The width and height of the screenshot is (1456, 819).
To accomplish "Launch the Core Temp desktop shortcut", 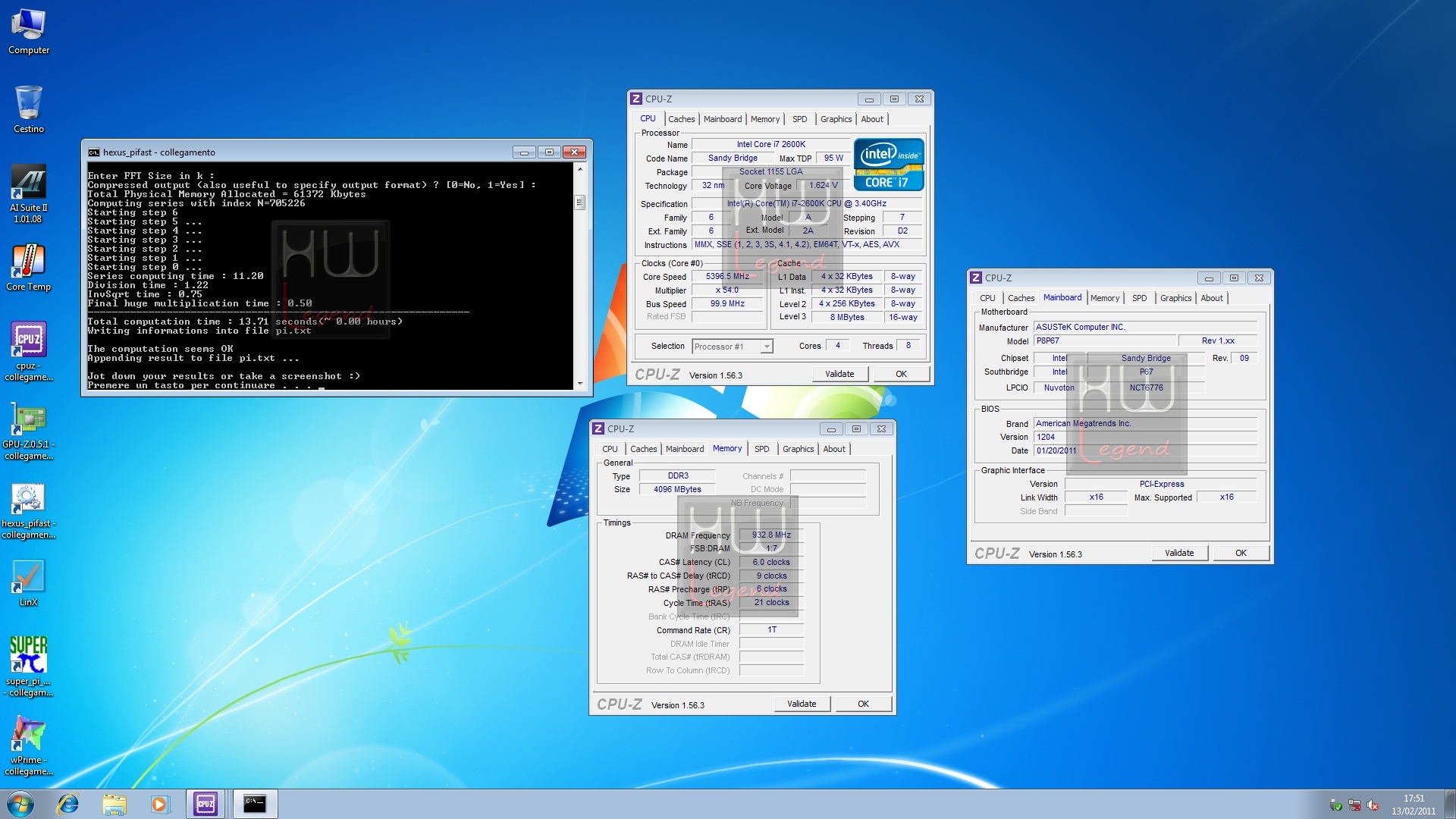I will pyautogui.click(x=28, y=268).
